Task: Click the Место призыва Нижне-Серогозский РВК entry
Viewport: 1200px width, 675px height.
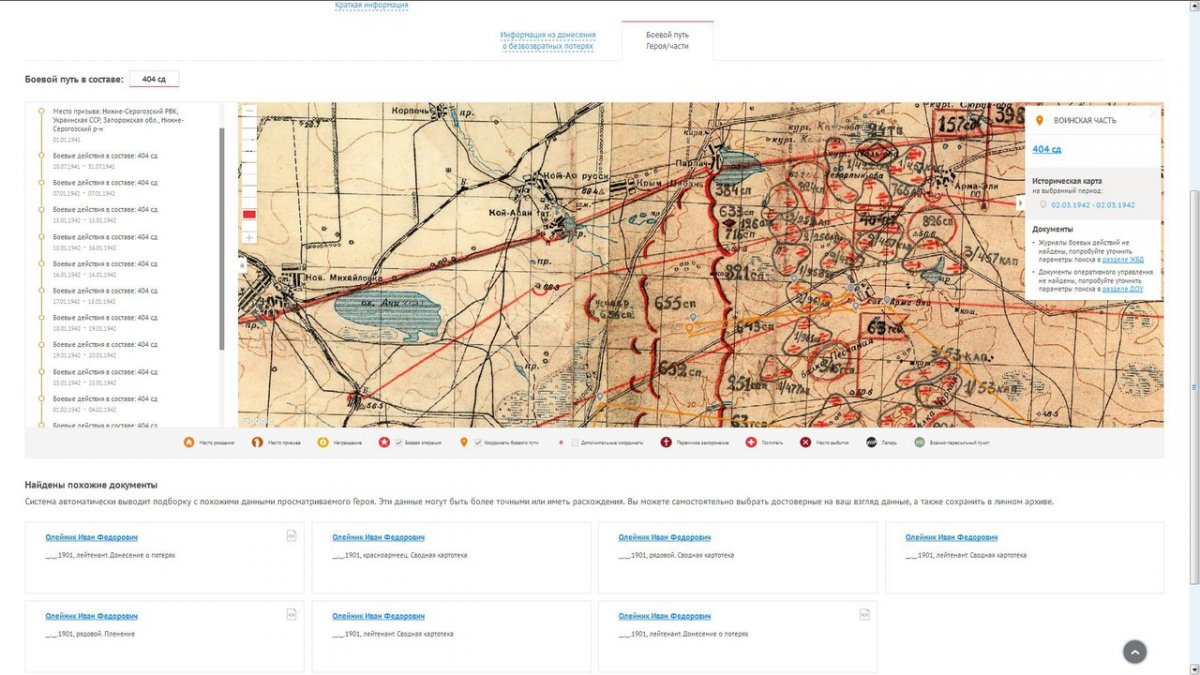Action: coord(118,124)
